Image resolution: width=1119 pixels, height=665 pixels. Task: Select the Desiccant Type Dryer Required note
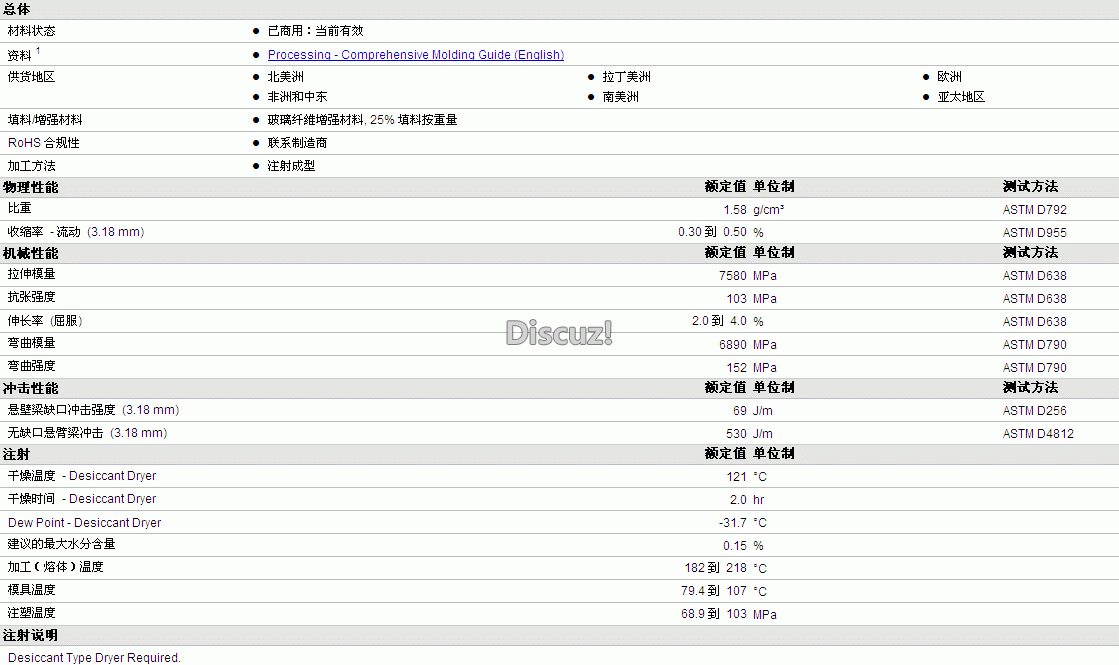94,657
